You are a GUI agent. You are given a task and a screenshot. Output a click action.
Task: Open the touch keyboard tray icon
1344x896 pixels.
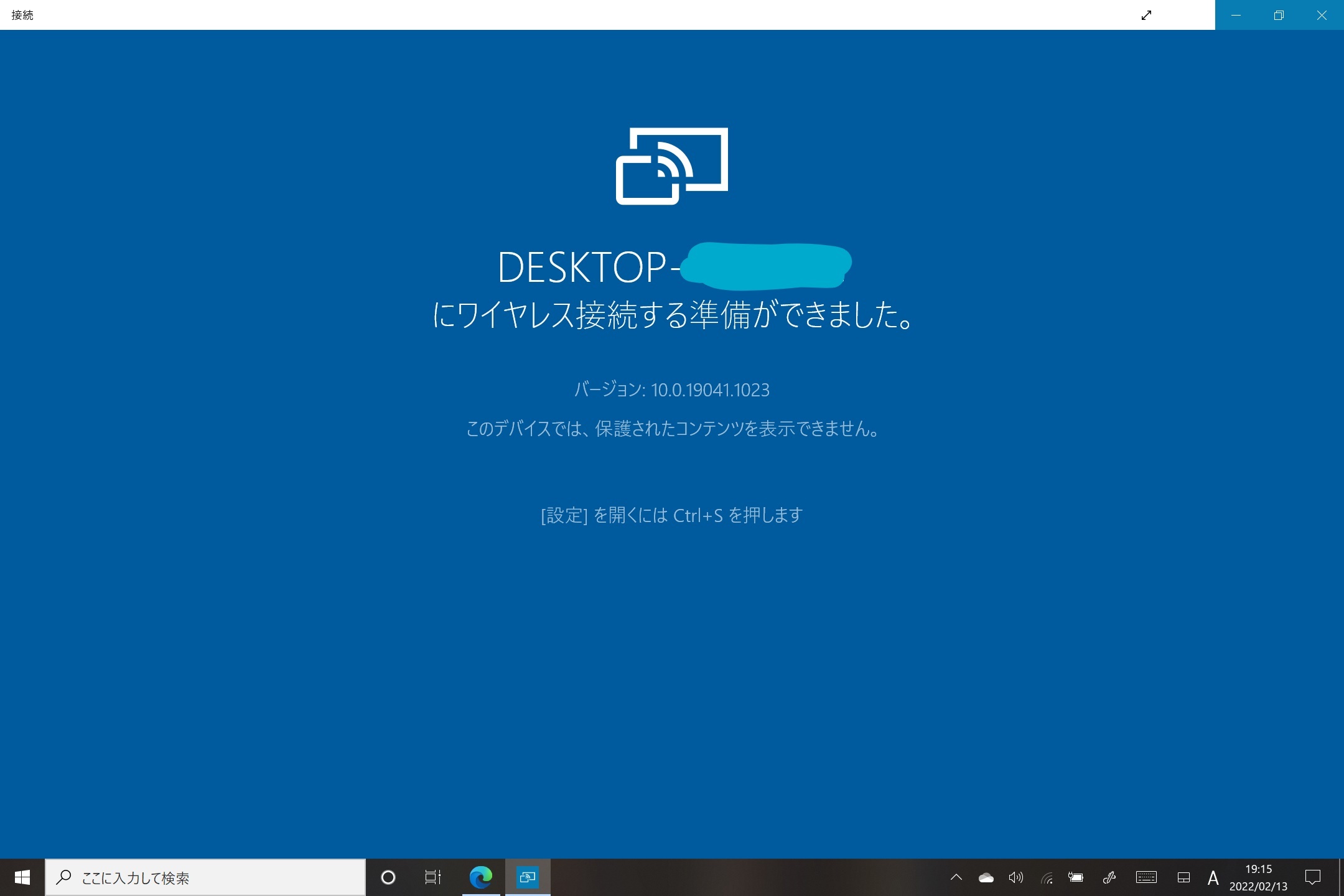[x=1146, y=878]
